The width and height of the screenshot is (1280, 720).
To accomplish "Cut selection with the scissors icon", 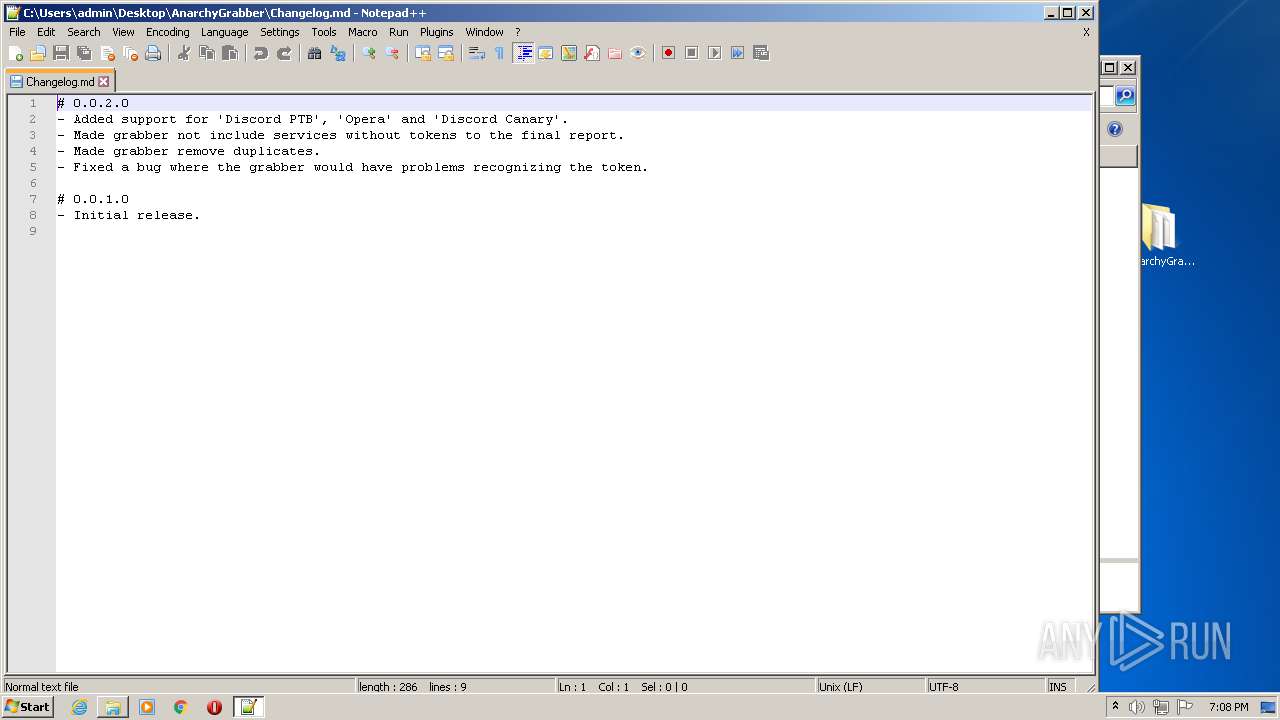I will tap(184, 53).
